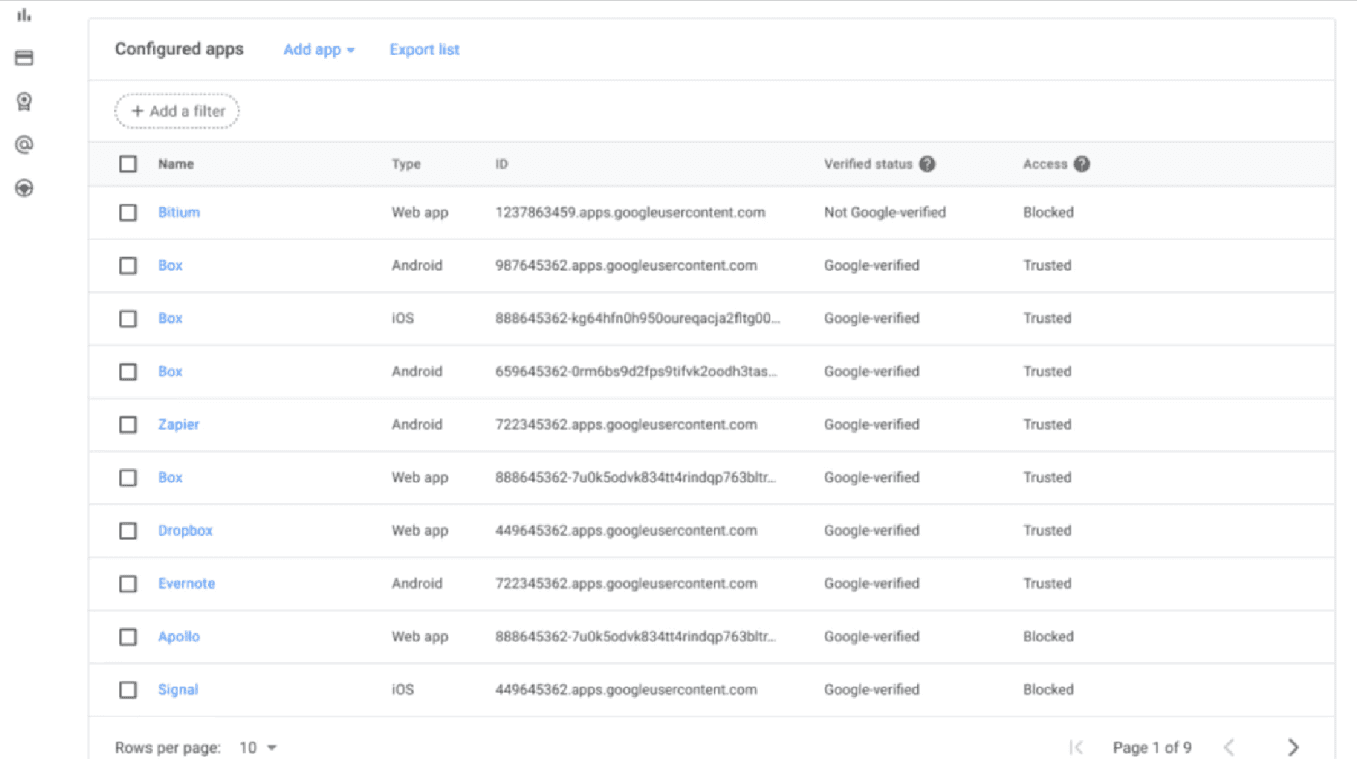Click Signal's Blocked access cell
Image resolution: width=1357 pixels, height=759 pixels.
[x=1048, y=689]
